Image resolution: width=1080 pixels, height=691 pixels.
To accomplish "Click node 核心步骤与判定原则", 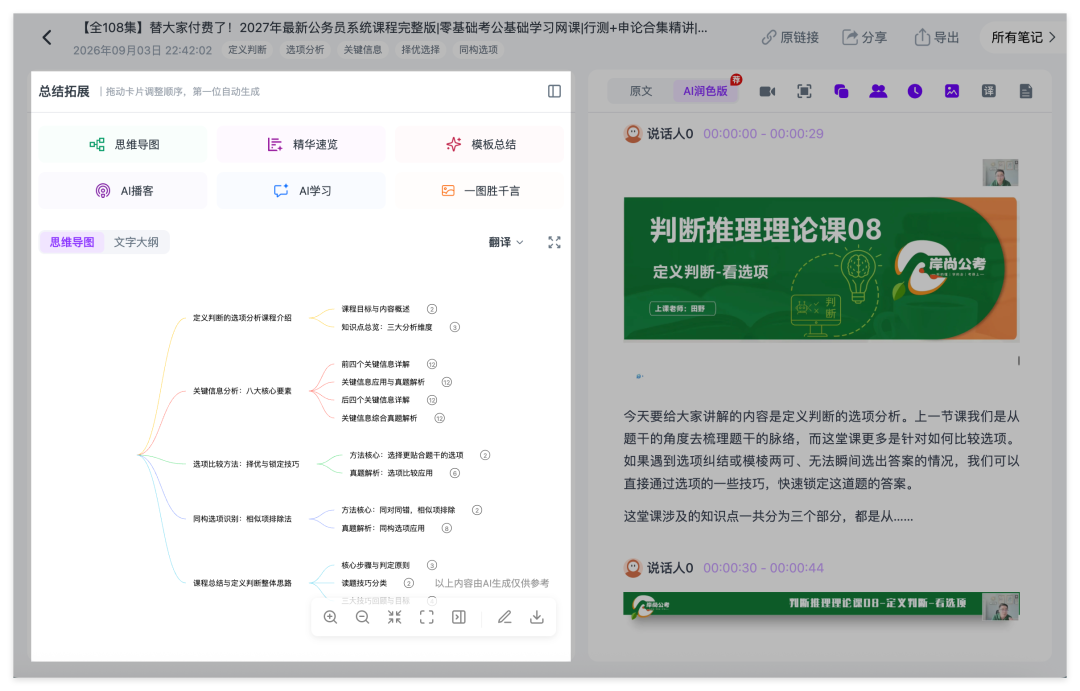I will [x=375, y=566].
